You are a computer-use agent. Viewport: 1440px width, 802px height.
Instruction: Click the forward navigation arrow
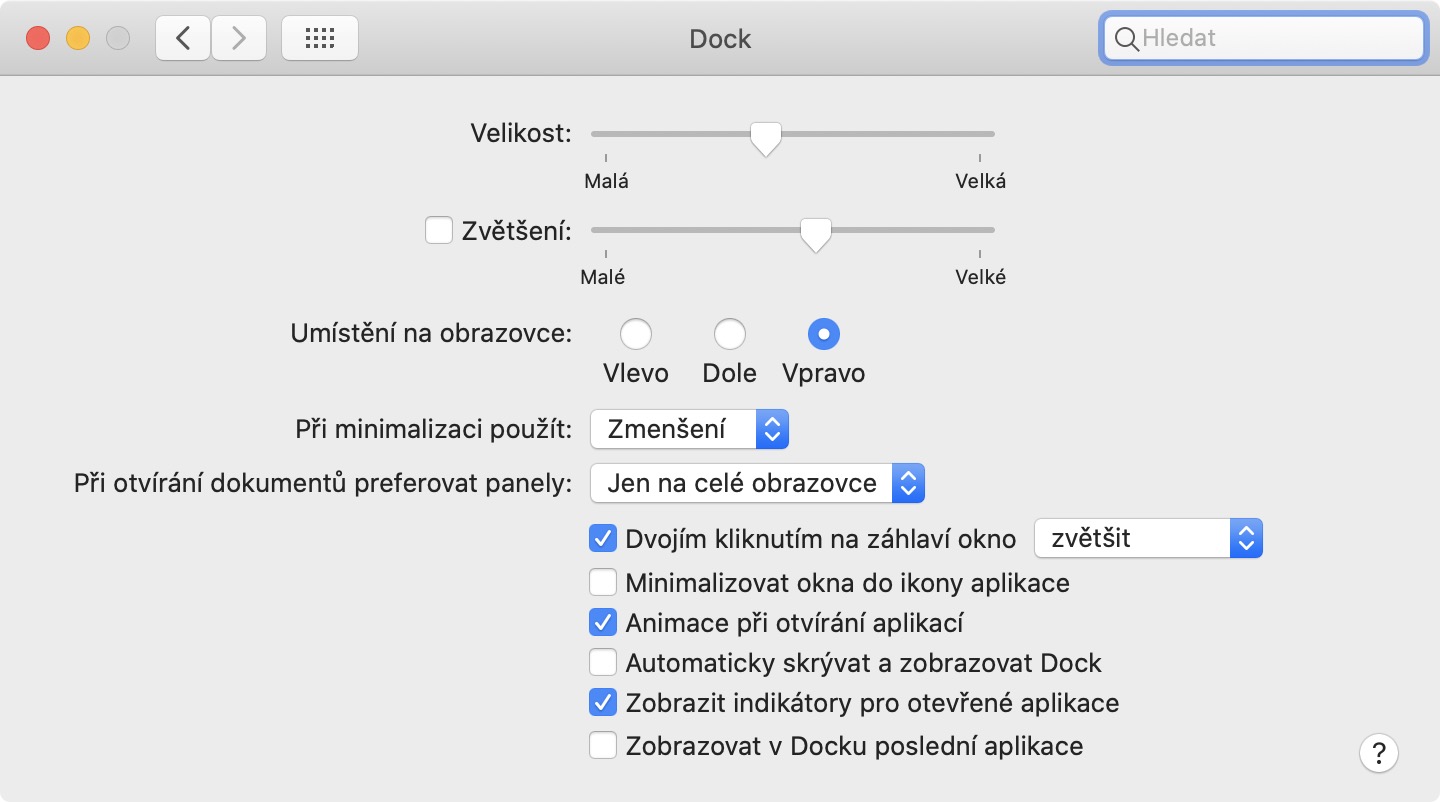click(238, 39)
